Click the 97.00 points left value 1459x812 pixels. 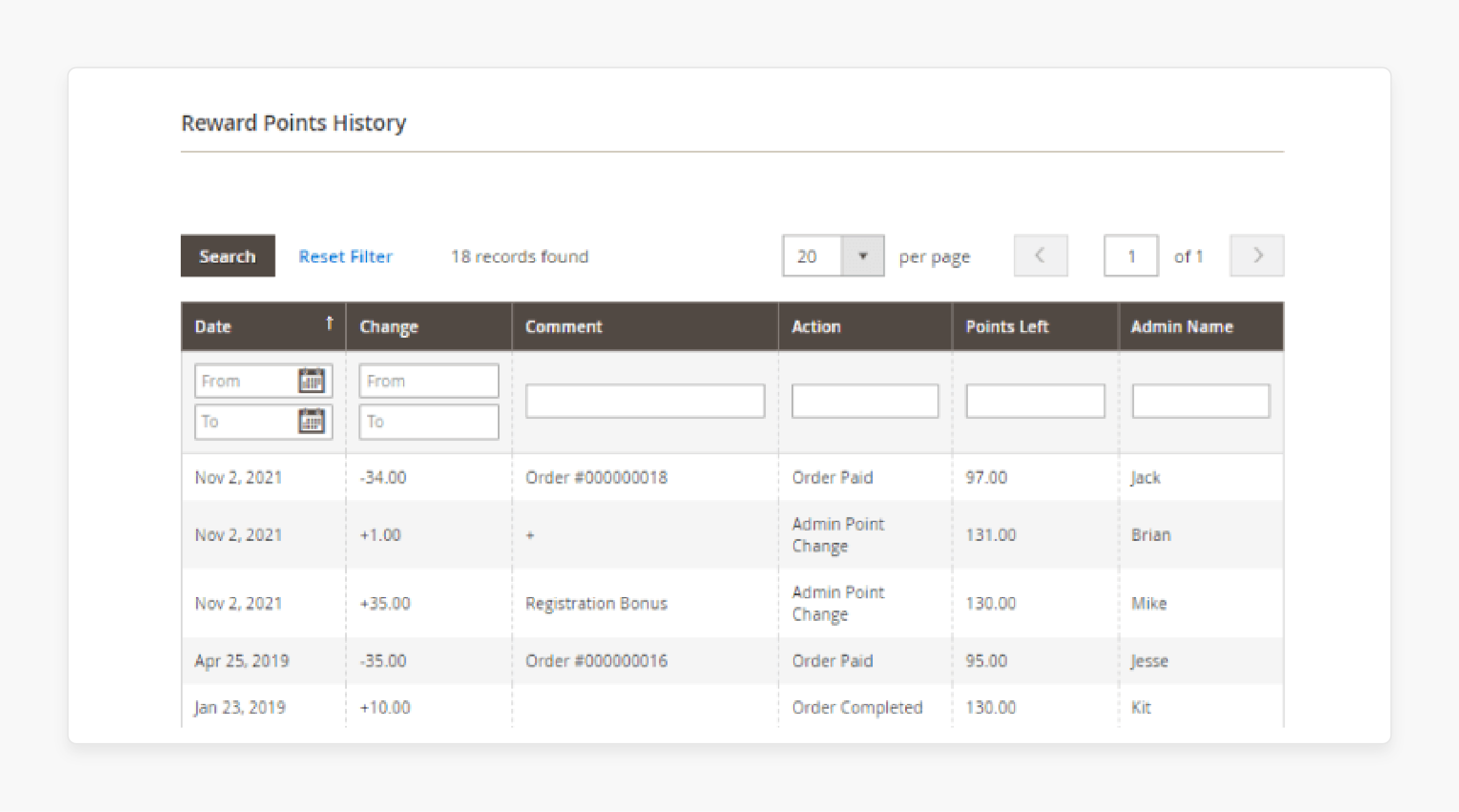coord(986,477)
